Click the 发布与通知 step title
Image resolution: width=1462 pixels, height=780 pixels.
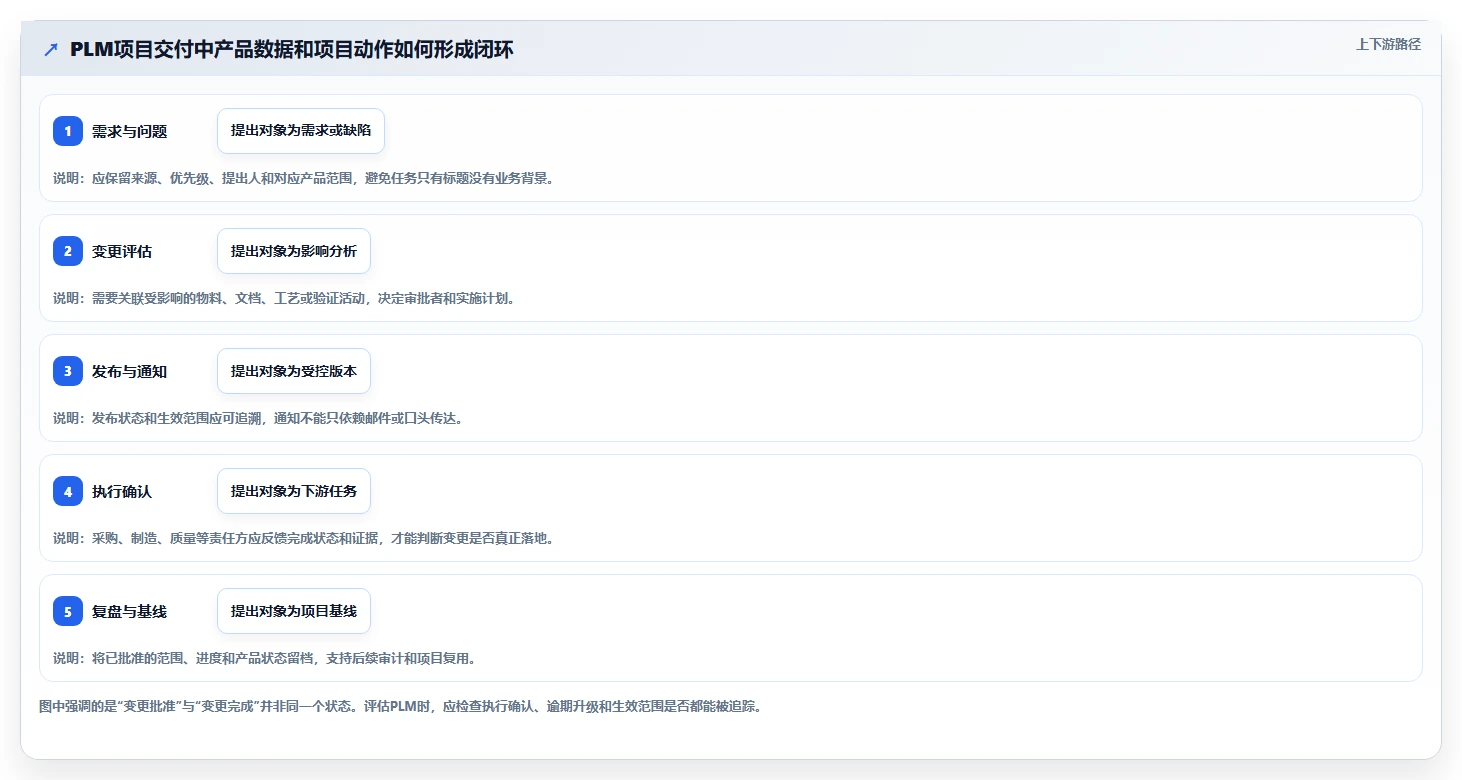click(x=129, y=371)
